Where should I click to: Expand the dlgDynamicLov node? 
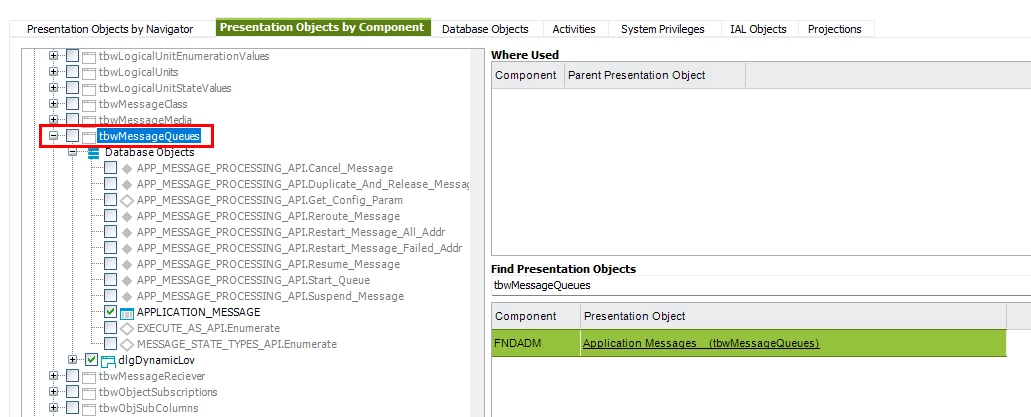(73, 360)
